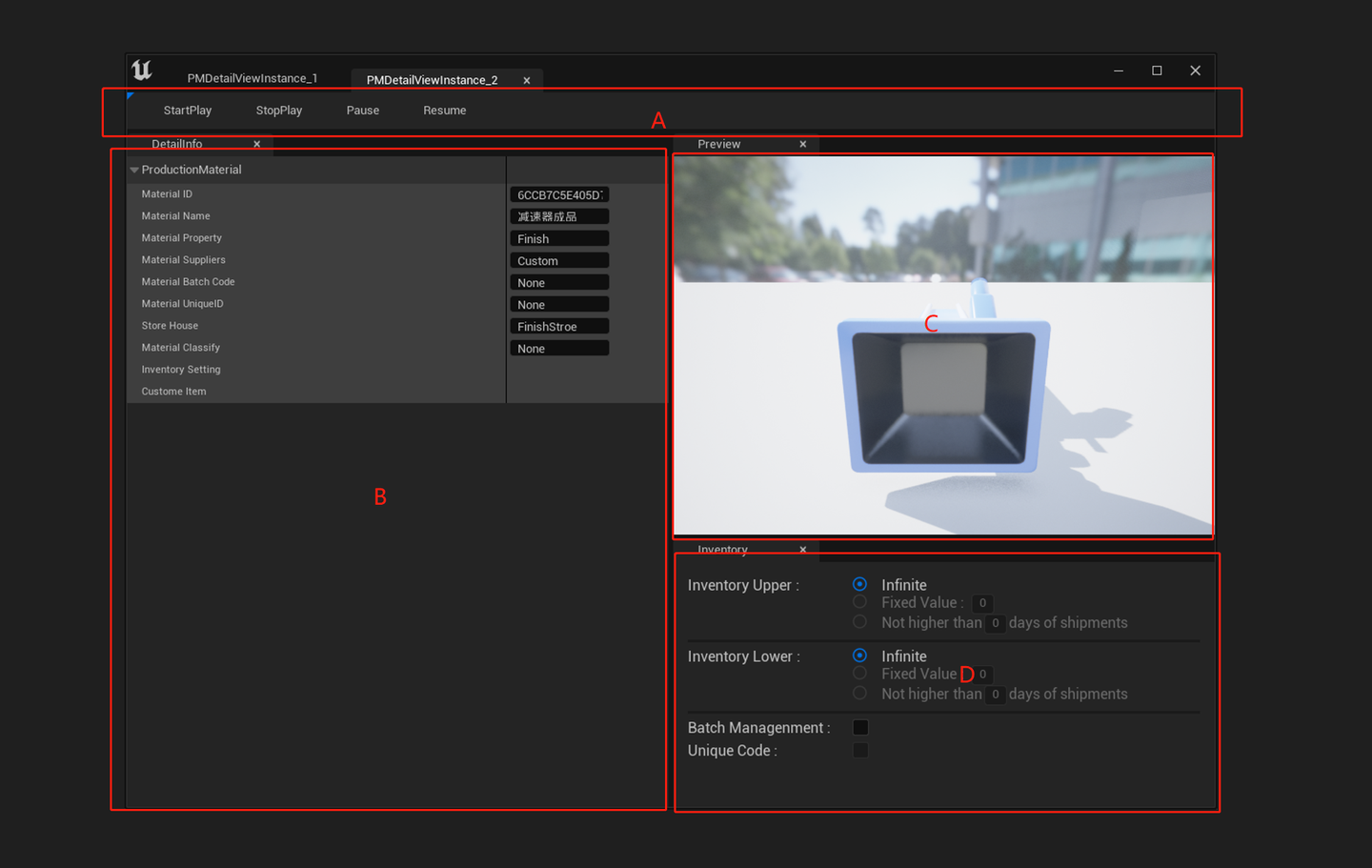Image resolution: width=1372 pixels, height=868 pixels.
Task: Collapse the ProductionMaterial section
Action: (x=133, y=170)
